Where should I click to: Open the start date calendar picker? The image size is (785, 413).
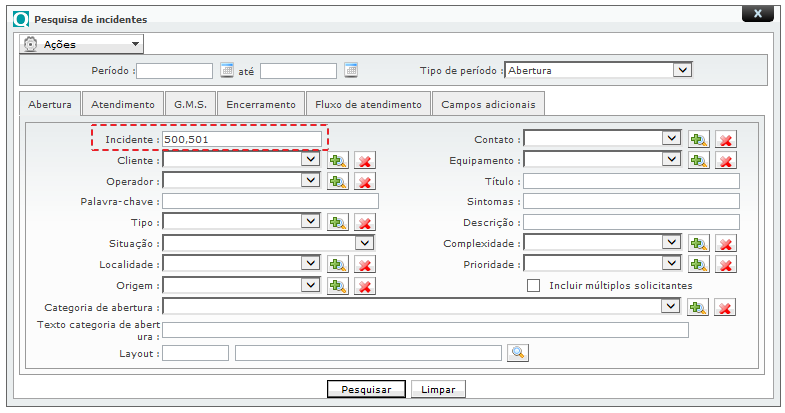pyautogui.click(x=227, y=70)
